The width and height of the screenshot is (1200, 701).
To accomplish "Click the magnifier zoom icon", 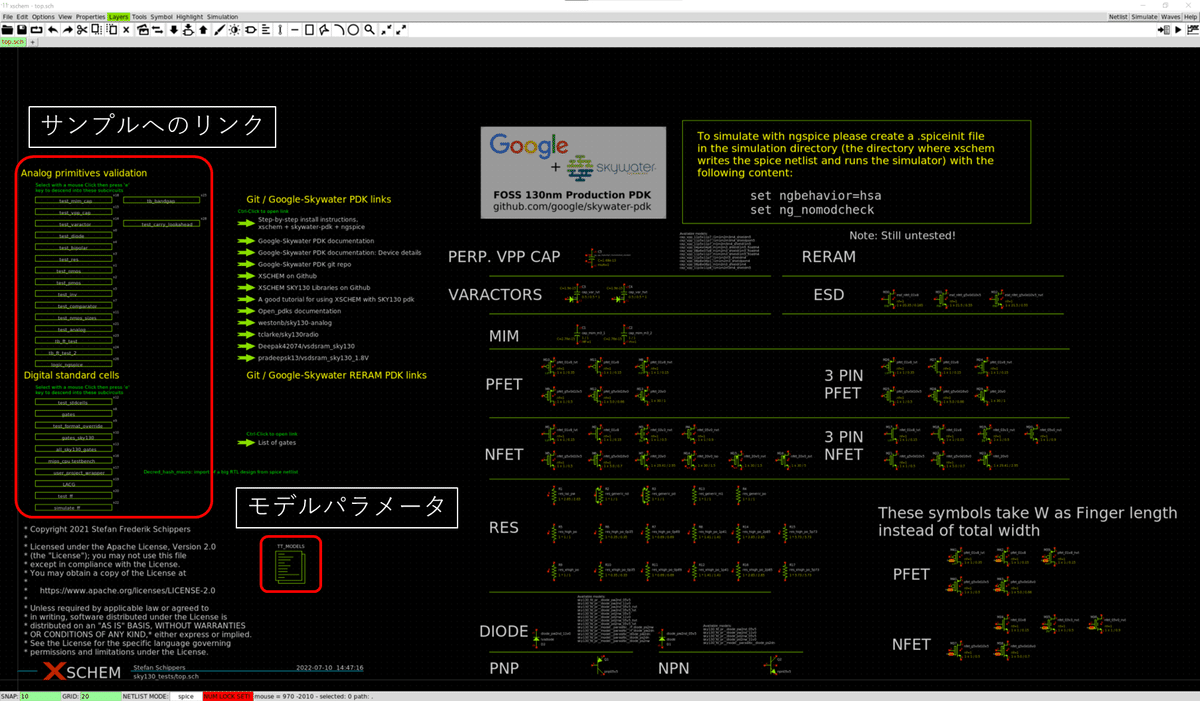I will click(x=369, y=30).
